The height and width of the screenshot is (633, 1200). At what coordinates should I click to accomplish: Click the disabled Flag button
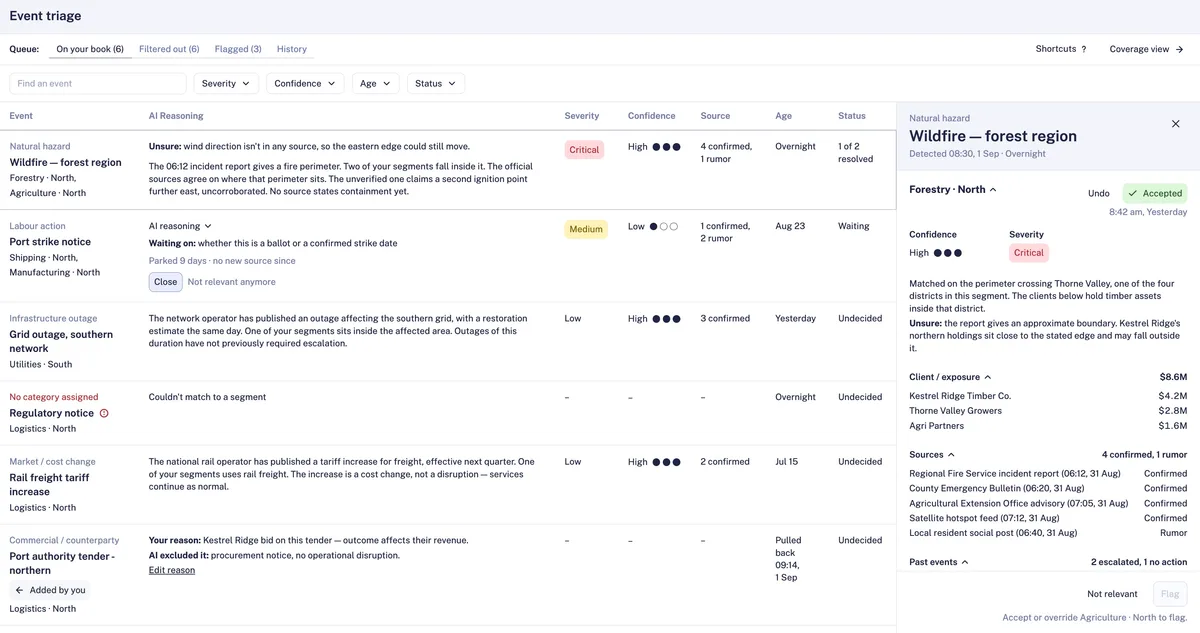[1169, 594]
